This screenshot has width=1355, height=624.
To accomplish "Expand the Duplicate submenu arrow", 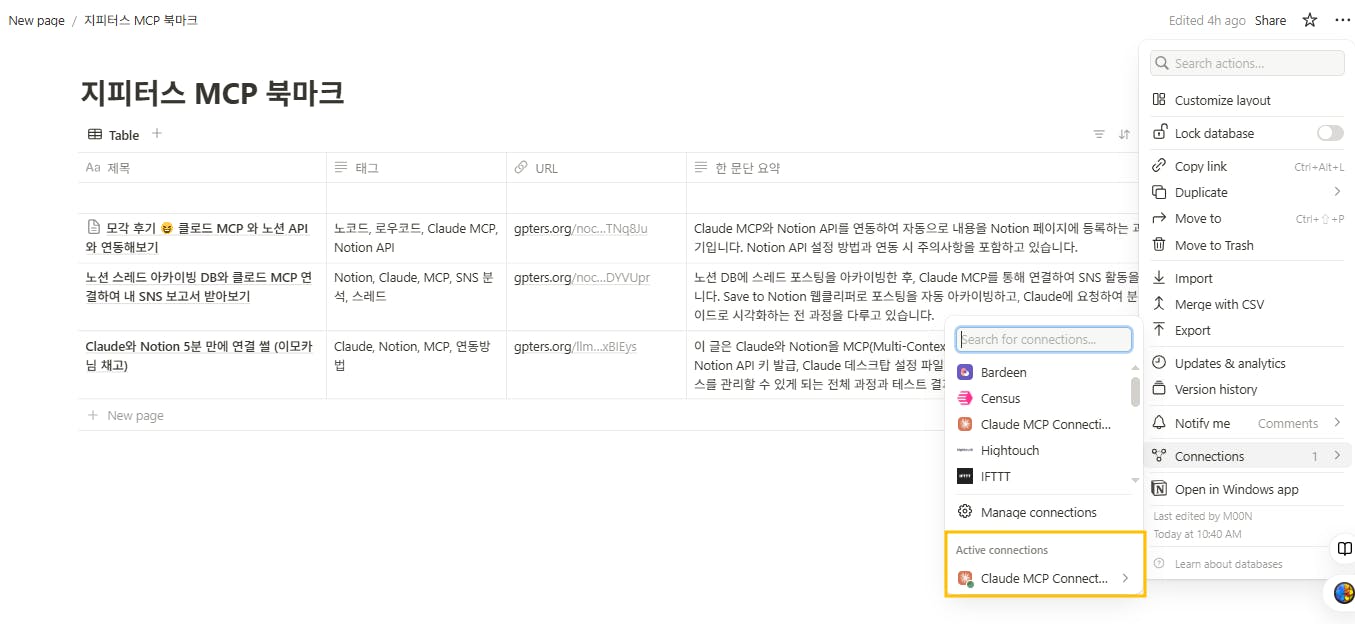I will click(x=1337, y=192).
